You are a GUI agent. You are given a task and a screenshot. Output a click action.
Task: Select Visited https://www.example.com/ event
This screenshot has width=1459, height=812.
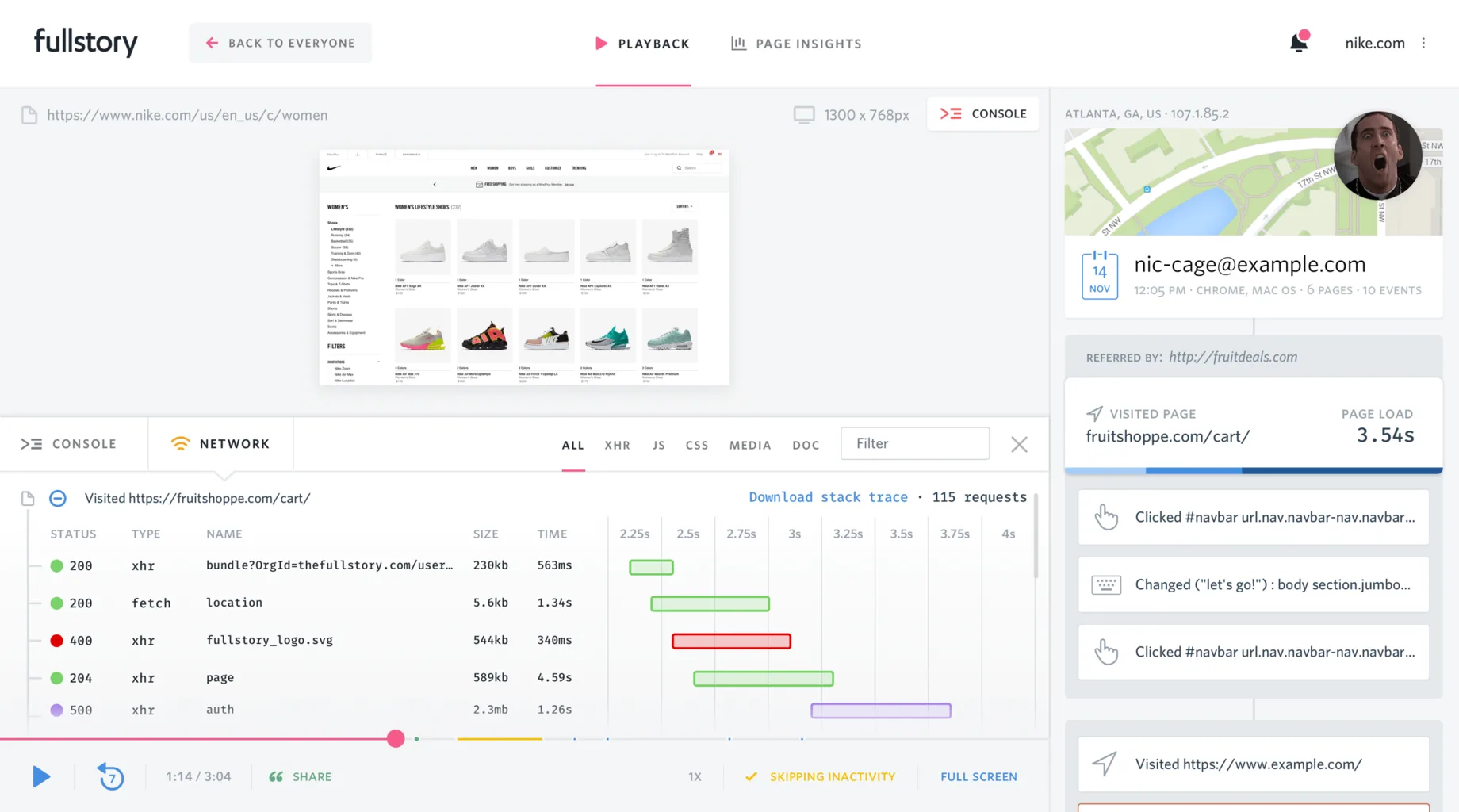point(1253,764)
